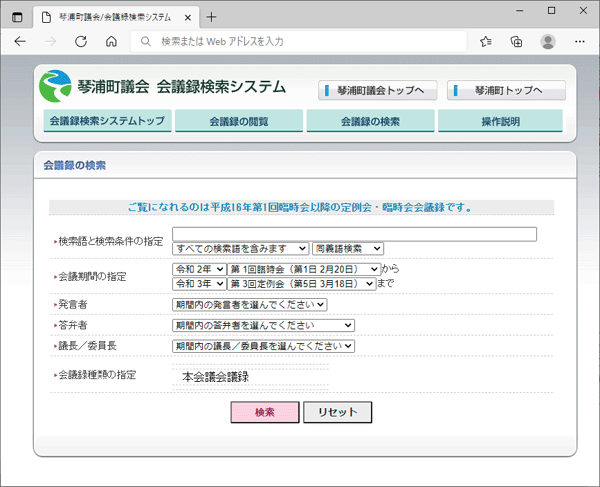Click the 会議期間の指定 label
600x487 pixels.
point(92,277)
